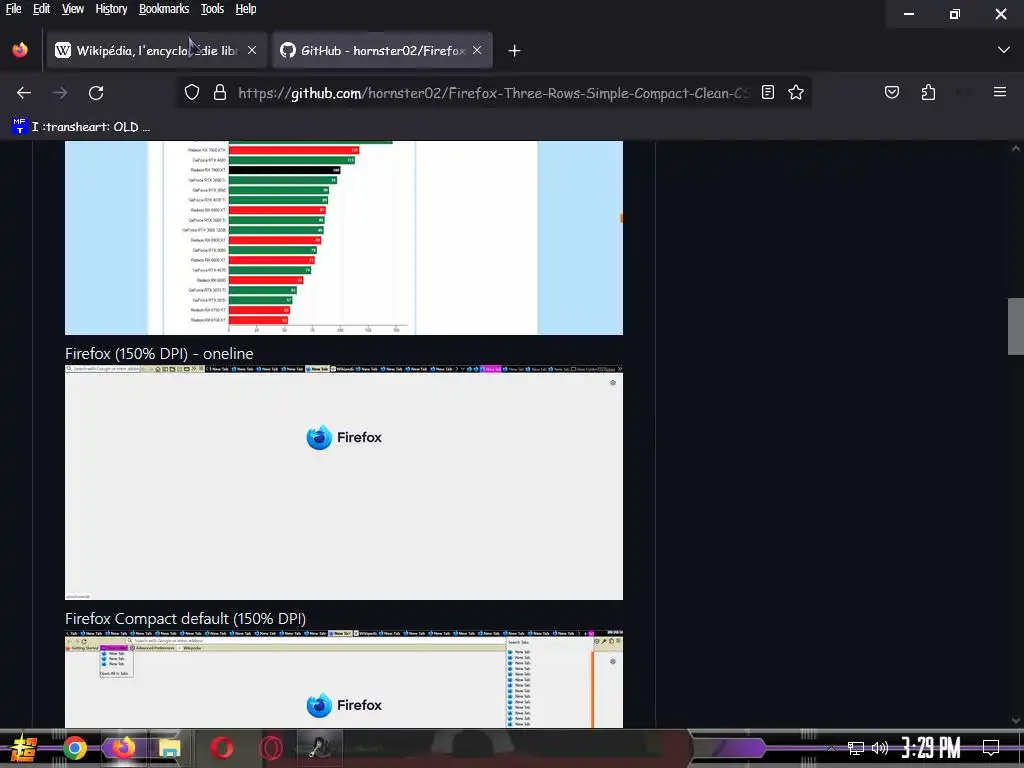Click the scrollbar down arrow

[x=1016, y=720]
